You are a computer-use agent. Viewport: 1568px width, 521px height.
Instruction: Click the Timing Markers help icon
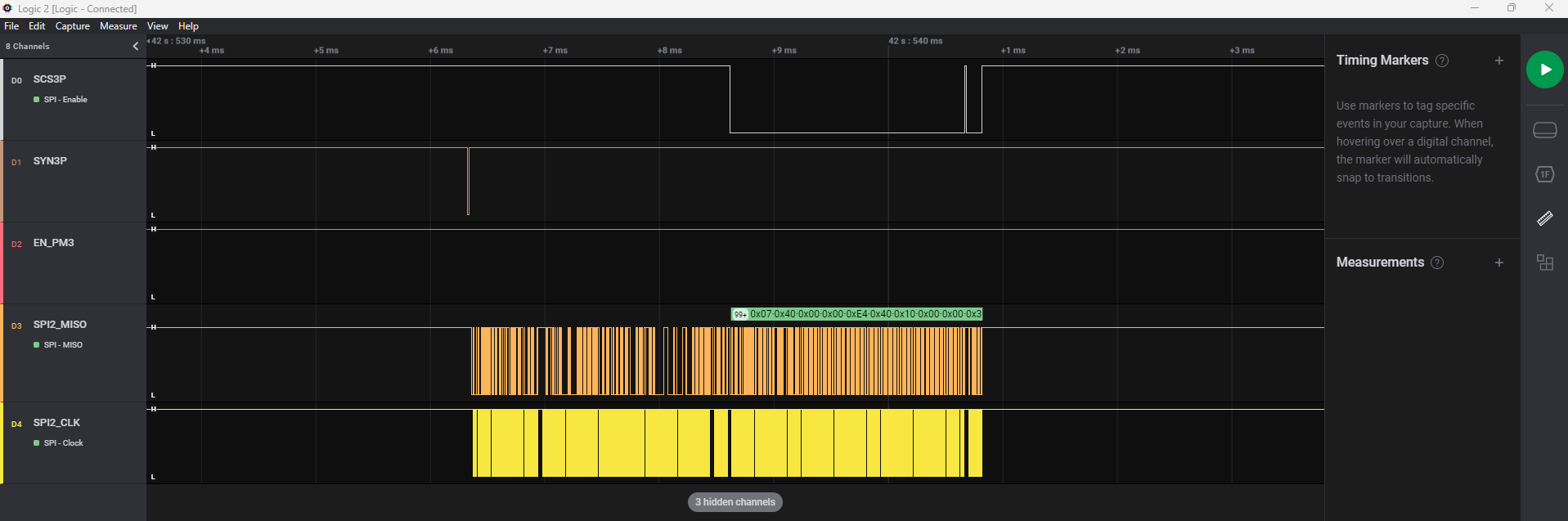1442,61
